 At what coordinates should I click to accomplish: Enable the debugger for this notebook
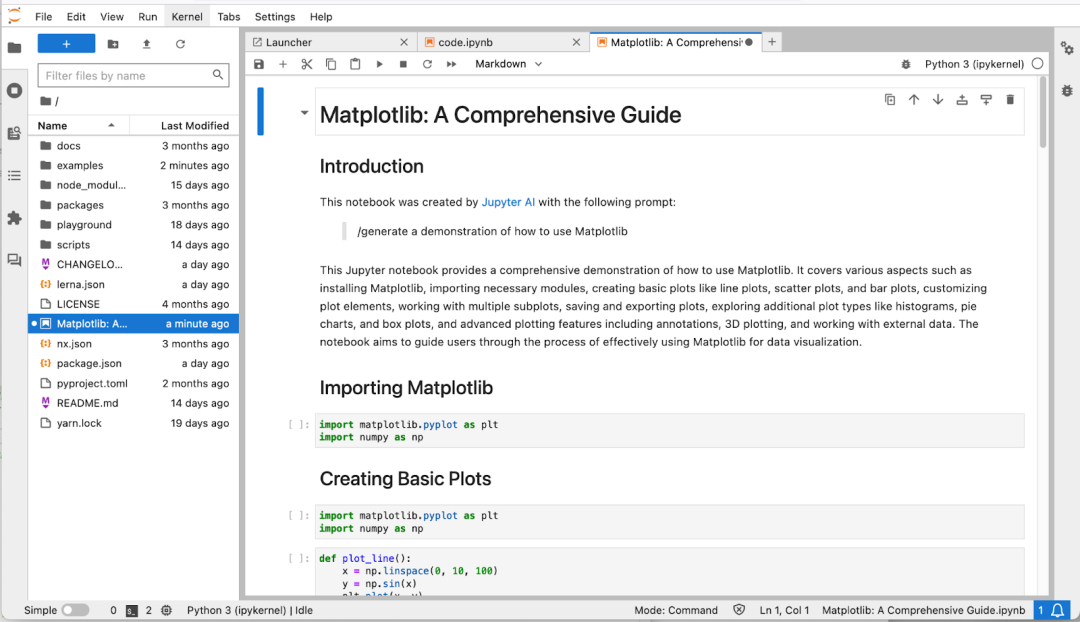(905, 63)
